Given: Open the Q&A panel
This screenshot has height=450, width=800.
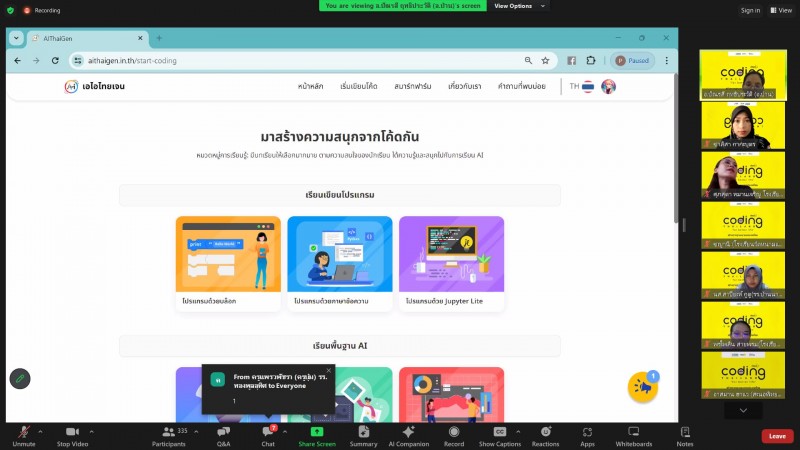Looking at the screenshot, I should pos(223,436).
